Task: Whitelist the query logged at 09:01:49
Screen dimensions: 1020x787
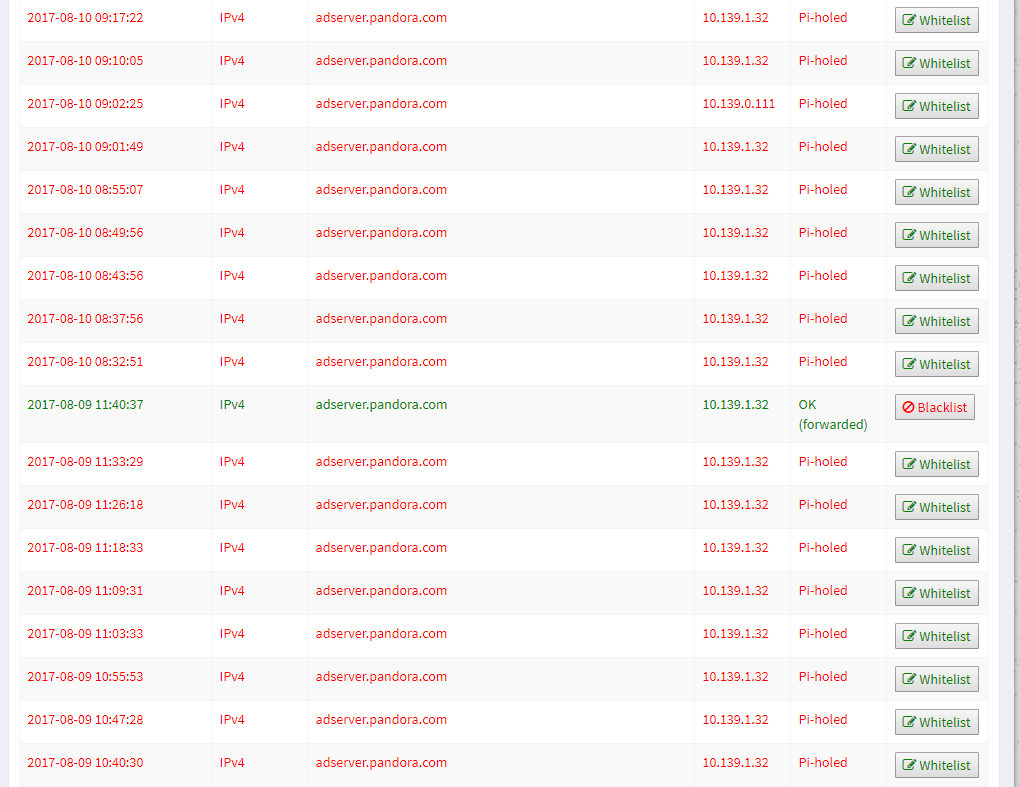Action: pyautogui.click(x=936, y=149)
